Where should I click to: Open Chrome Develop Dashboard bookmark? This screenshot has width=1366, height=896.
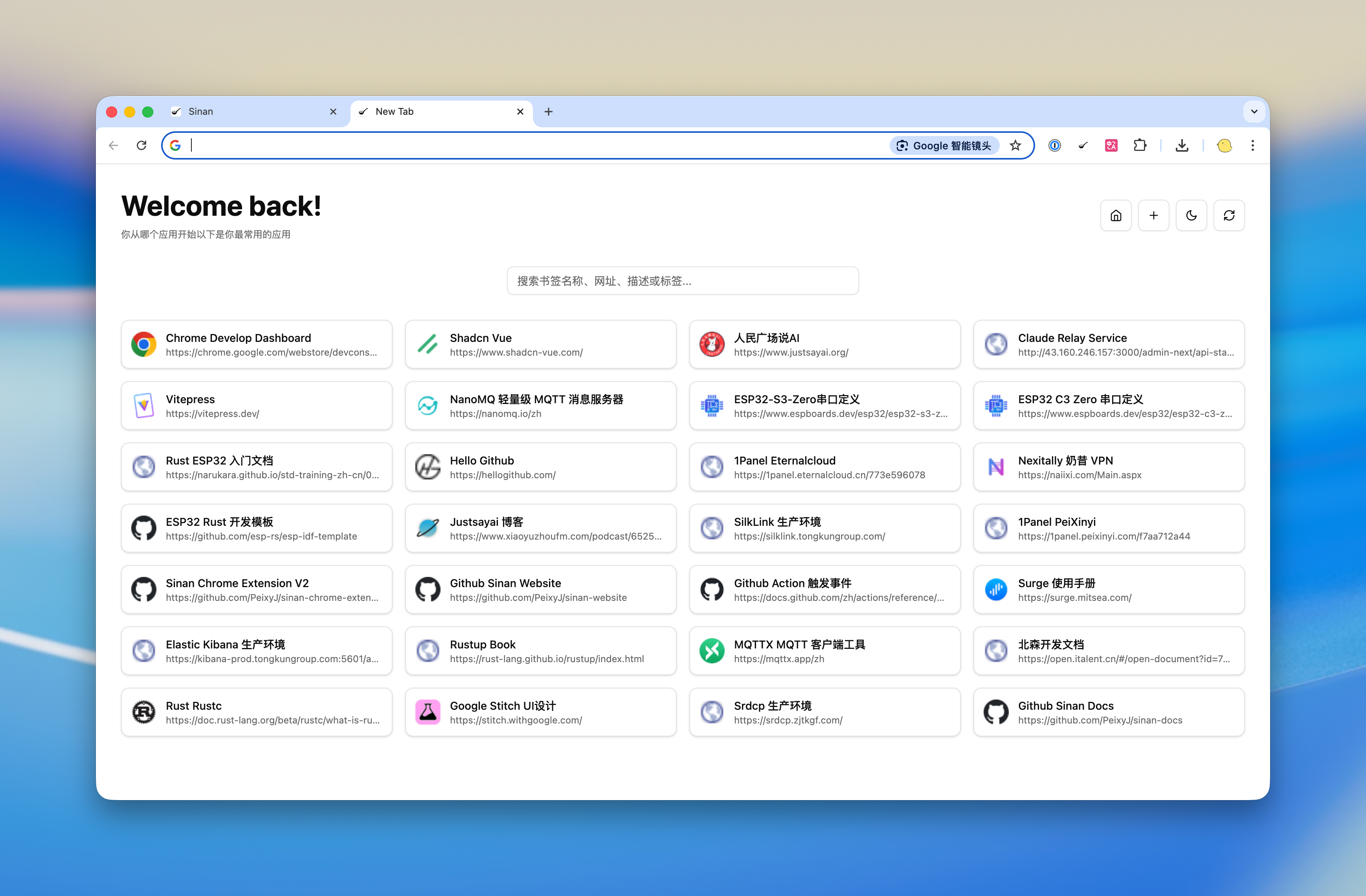[256, 344]
